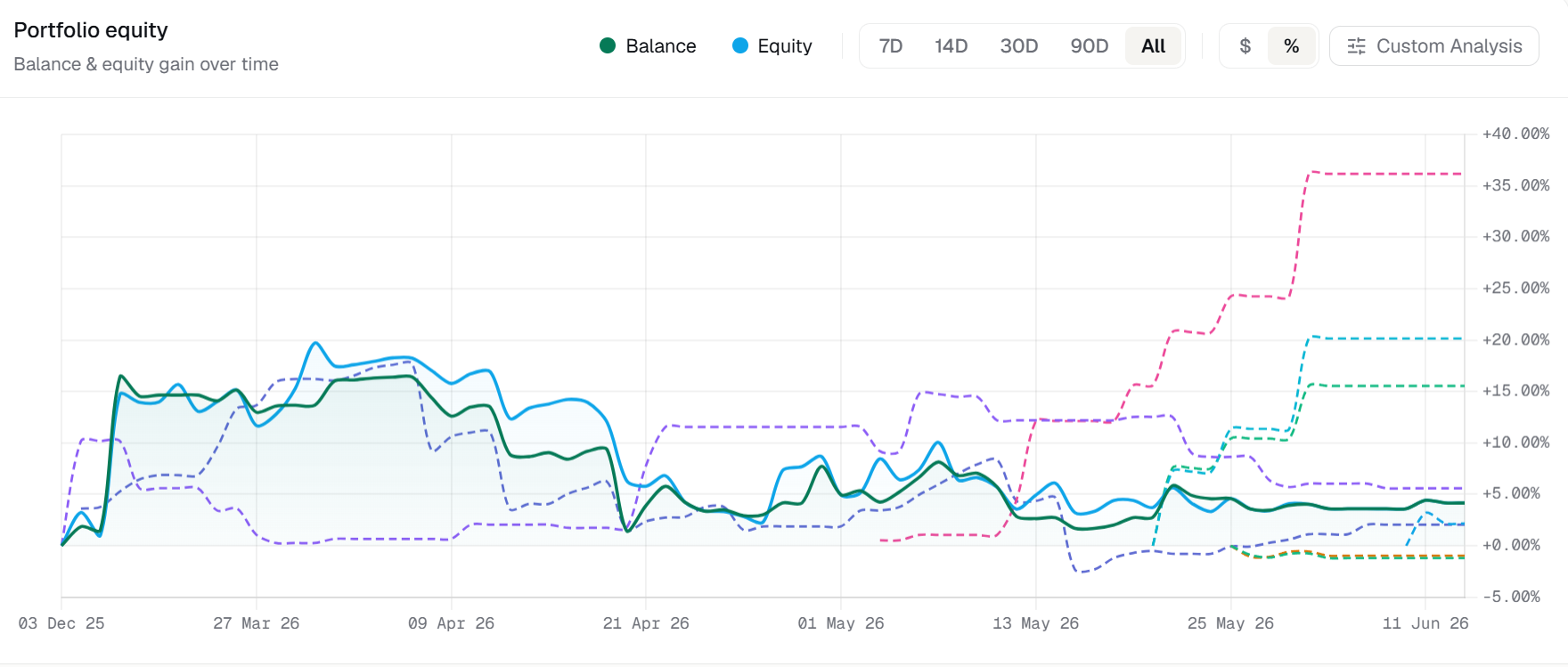Click the 11 Jun 26 date label

1425,623
